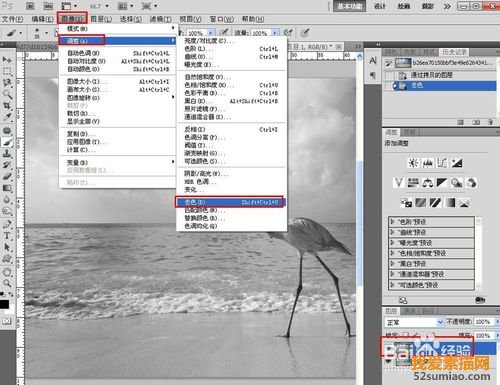Select the Lasso tool
500x385 pixels.
[7, 83]
